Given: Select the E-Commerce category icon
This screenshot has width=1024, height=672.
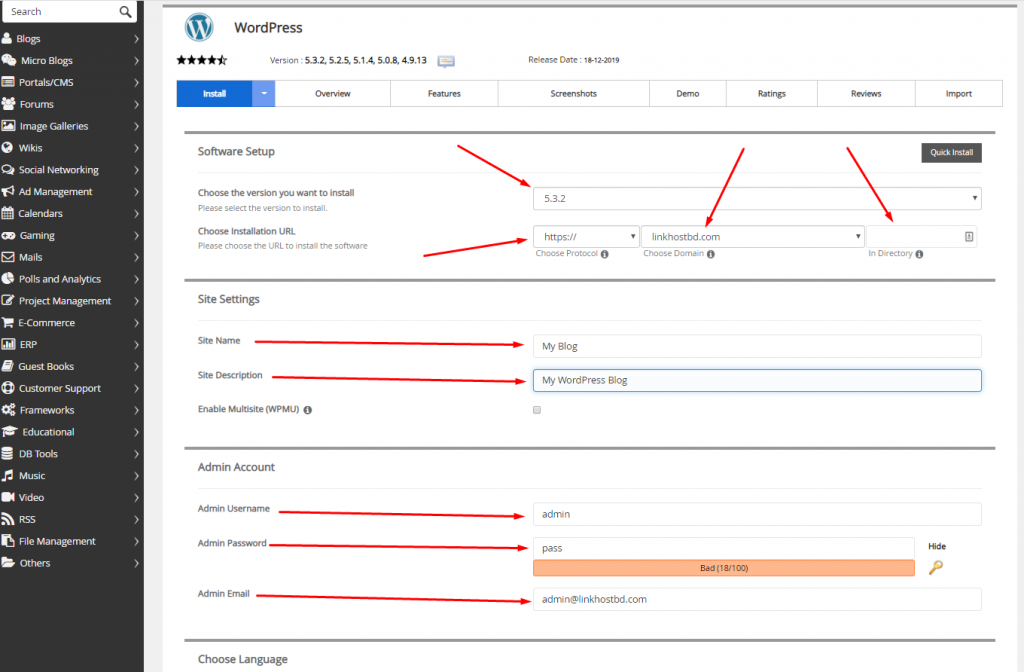Looking at the screenshot, I should coord(11,322).
